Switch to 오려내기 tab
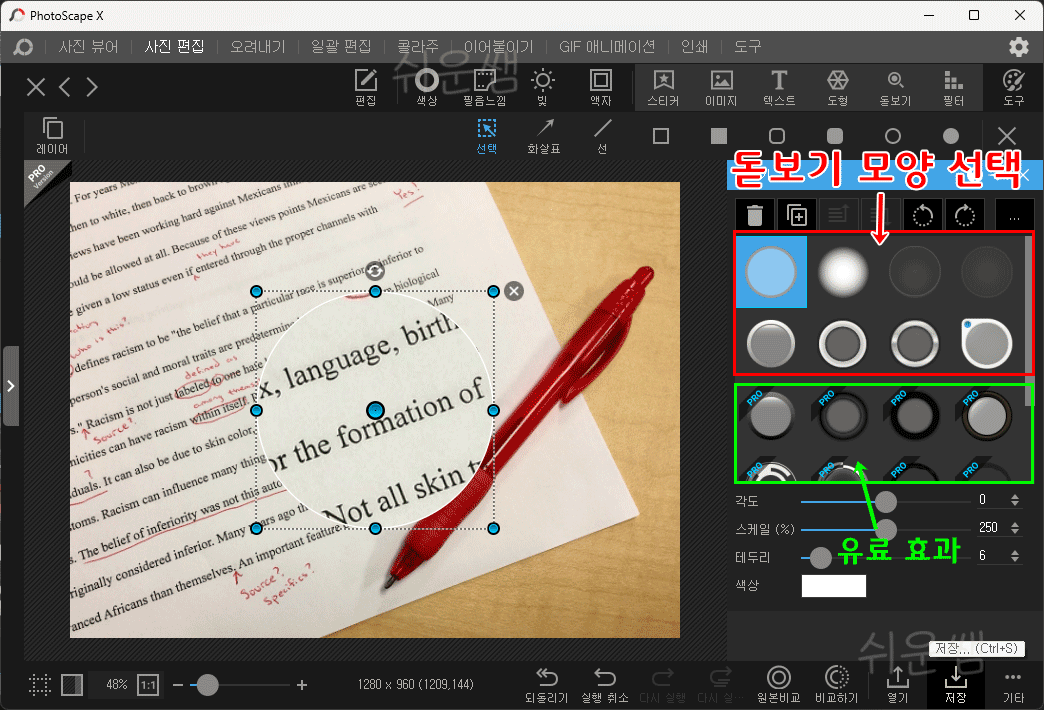This screenshot has width=1044, height=710. point(258,47)
